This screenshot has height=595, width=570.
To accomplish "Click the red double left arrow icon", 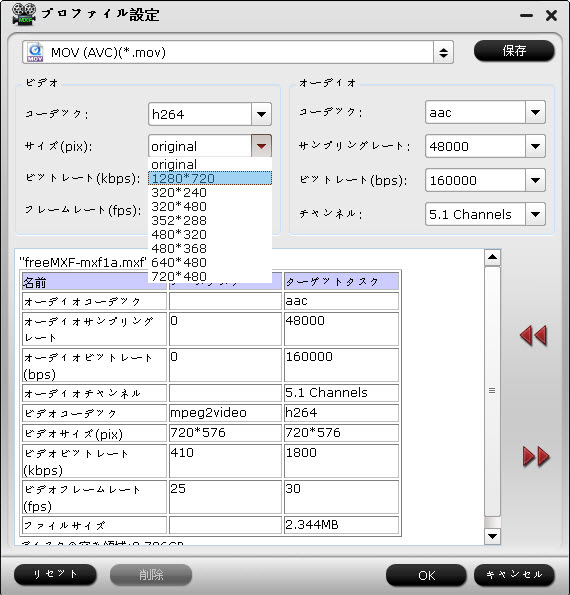I will pos(533,335).
